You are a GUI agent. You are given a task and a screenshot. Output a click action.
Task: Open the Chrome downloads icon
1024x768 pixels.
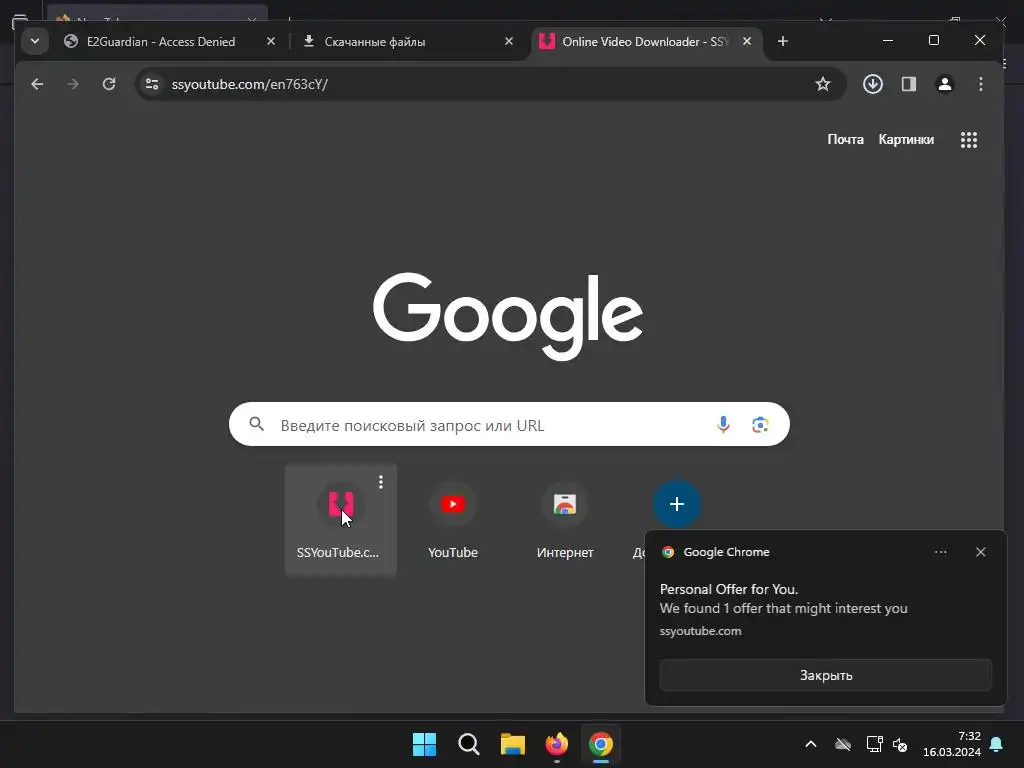(872, 84)
